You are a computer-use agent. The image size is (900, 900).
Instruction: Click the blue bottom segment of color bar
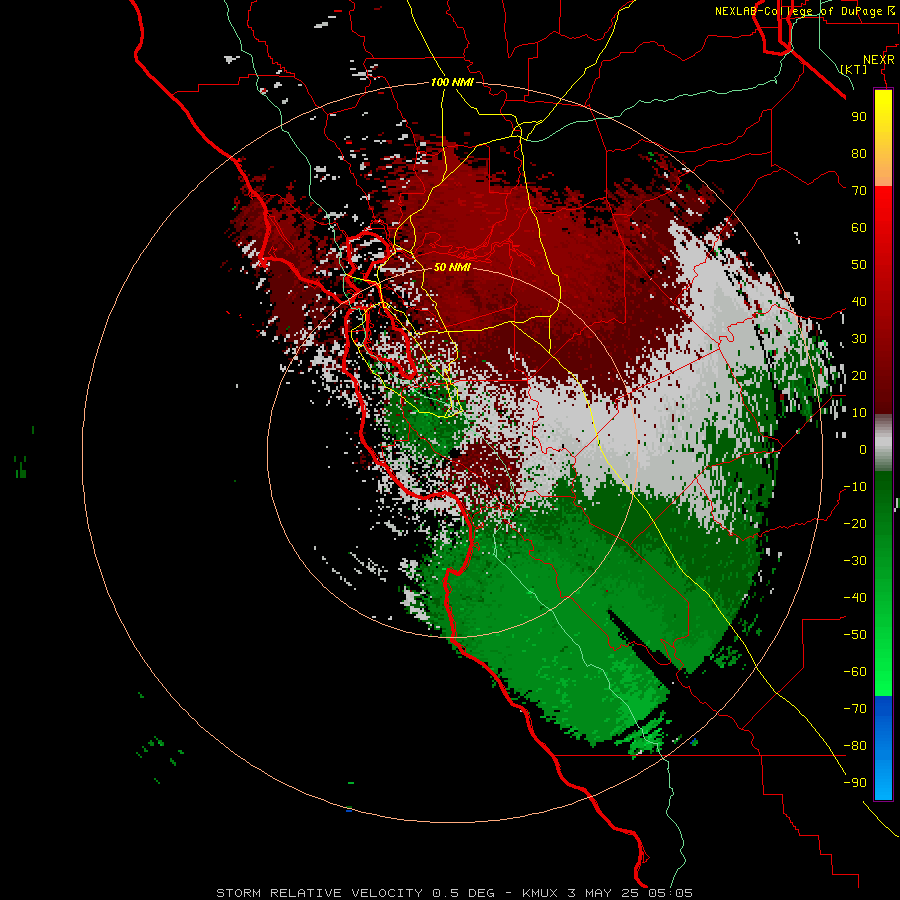pos(883,748)
